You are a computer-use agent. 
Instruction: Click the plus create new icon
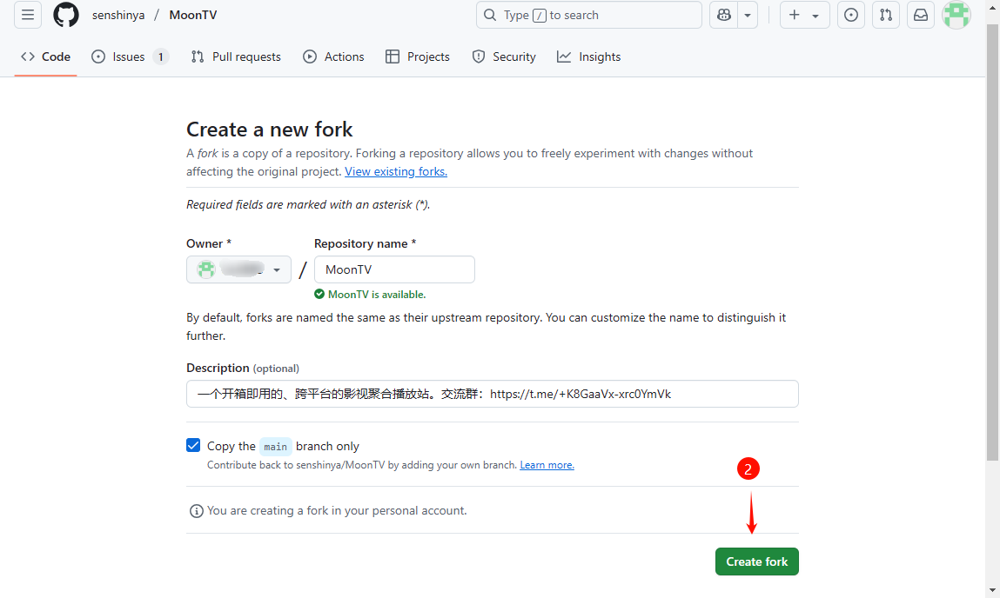(795, 15)
